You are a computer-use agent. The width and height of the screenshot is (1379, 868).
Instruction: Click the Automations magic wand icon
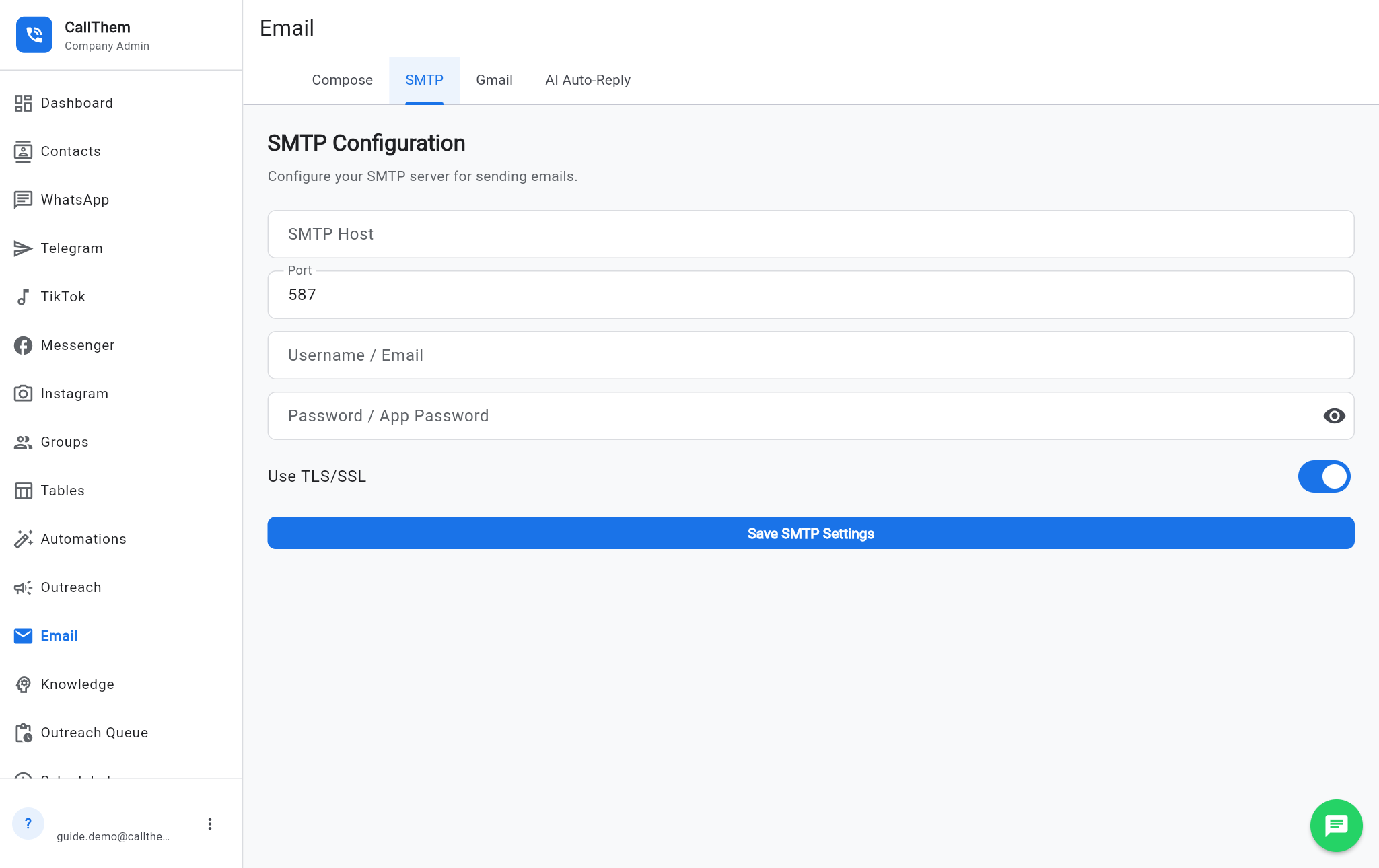[23, 539]
